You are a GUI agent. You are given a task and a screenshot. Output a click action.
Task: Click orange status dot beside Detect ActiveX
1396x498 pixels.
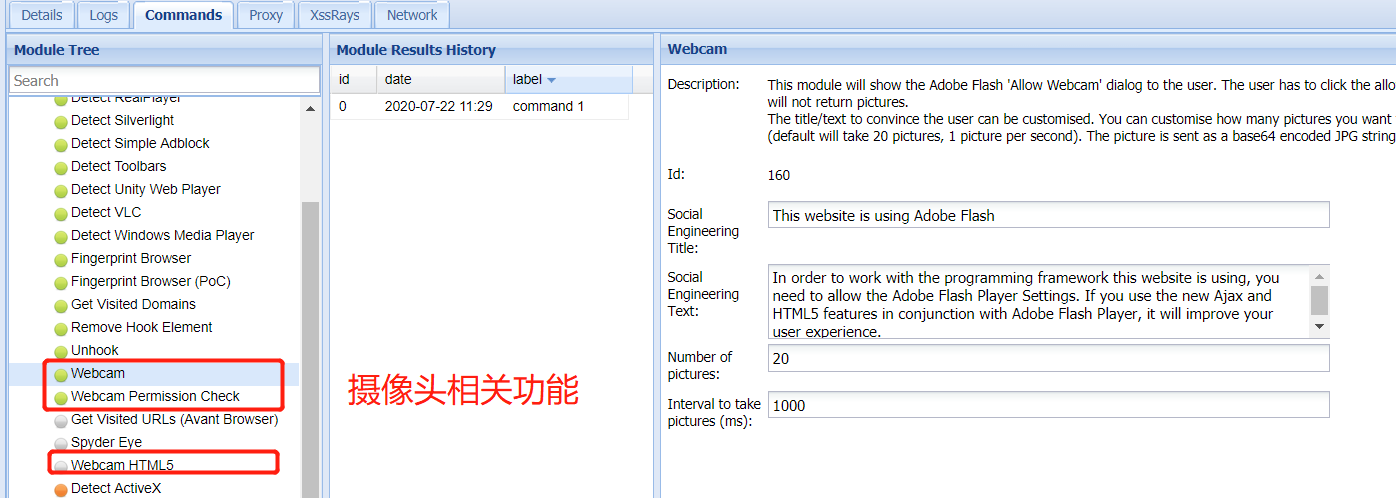pos(61,489)
